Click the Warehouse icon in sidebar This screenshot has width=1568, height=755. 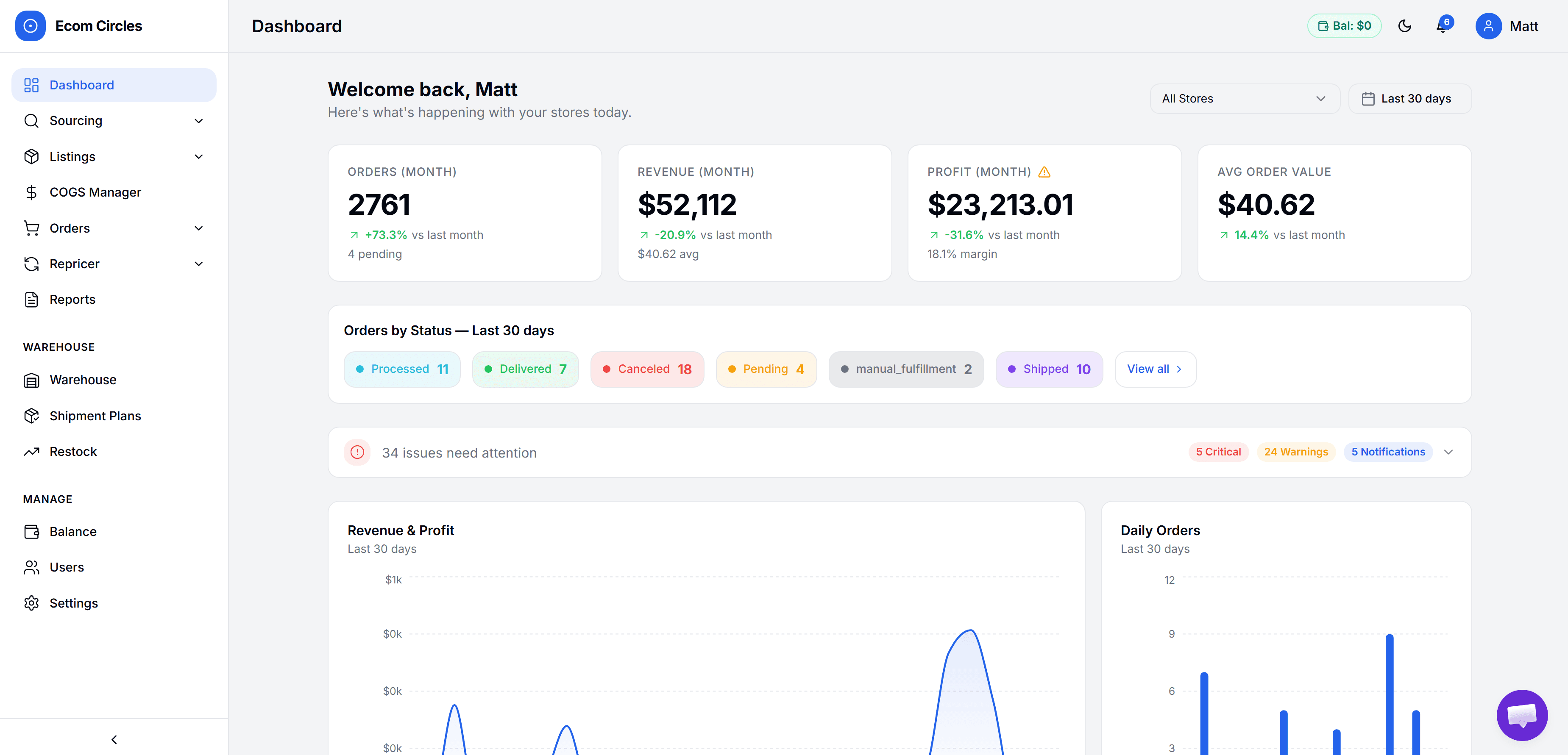[x=31, y=380]
